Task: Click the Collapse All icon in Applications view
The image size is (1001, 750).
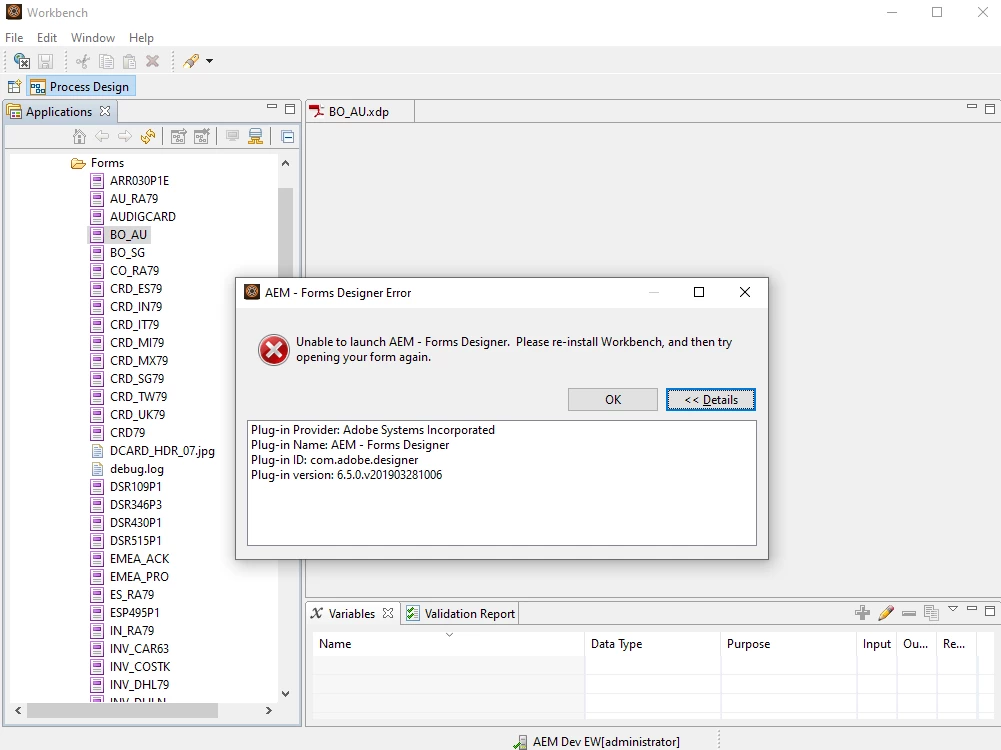Action: [287, 137]
